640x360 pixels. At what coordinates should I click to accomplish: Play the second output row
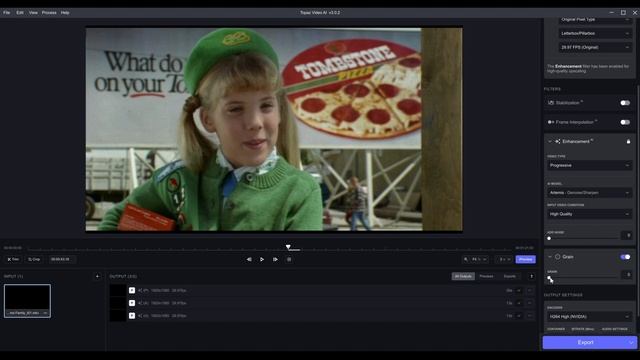132,303
